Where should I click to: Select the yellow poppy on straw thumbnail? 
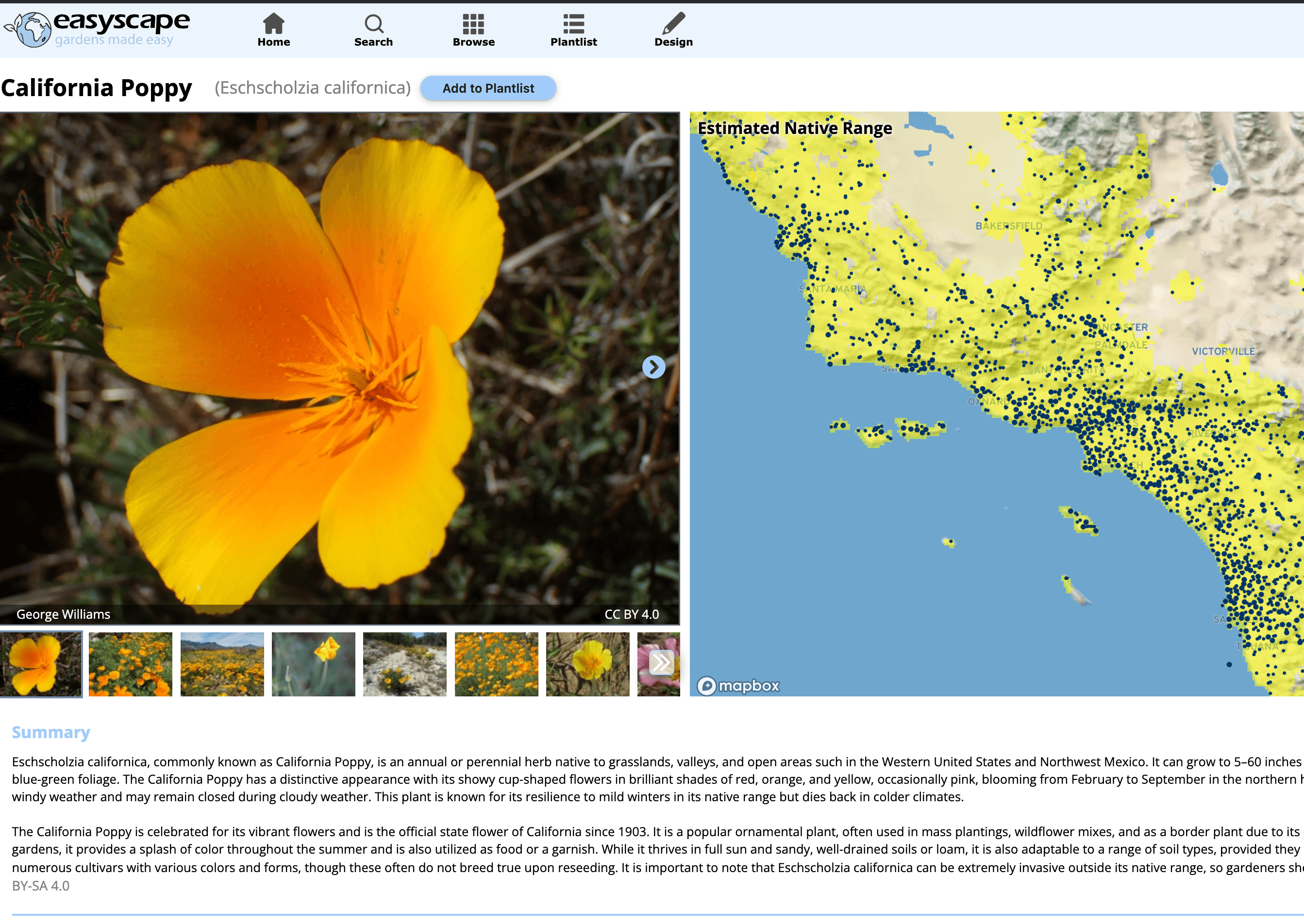click(x=587, y=664)
